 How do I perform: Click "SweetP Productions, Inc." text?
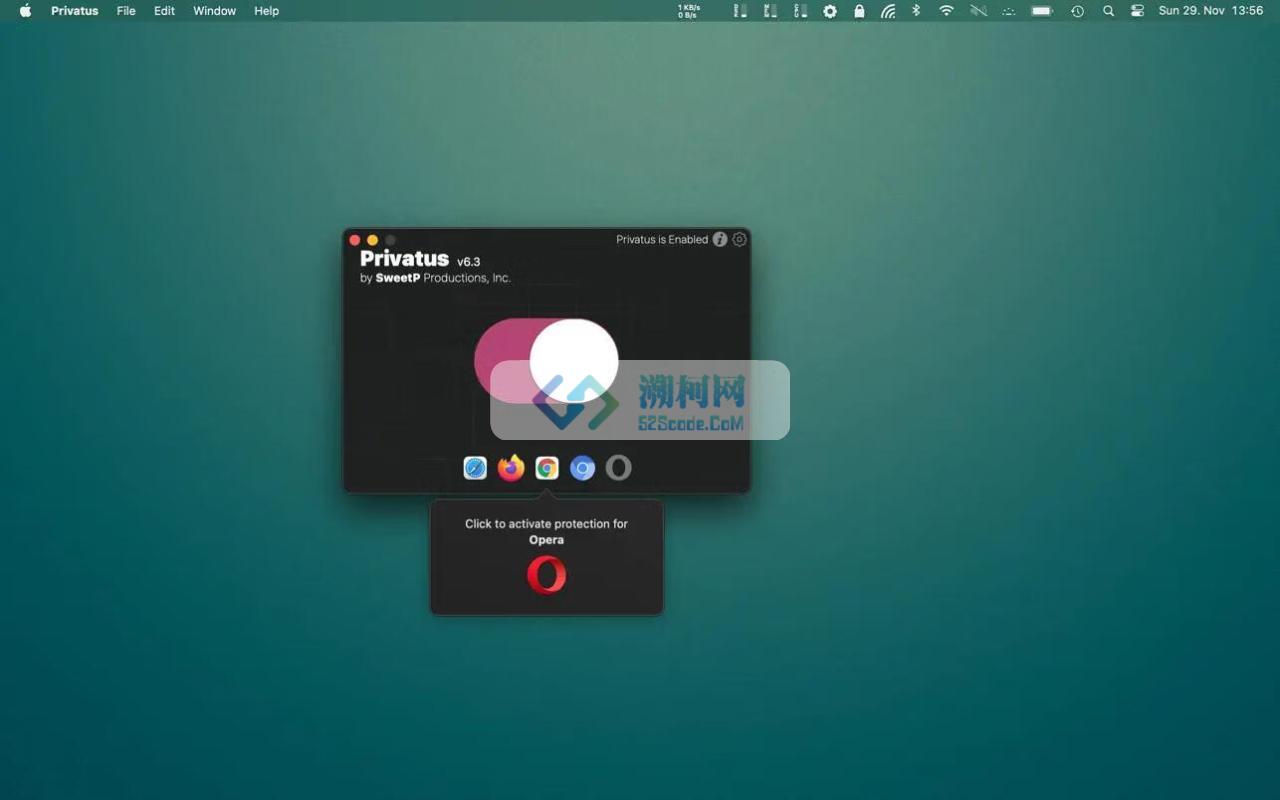(443, 278)
